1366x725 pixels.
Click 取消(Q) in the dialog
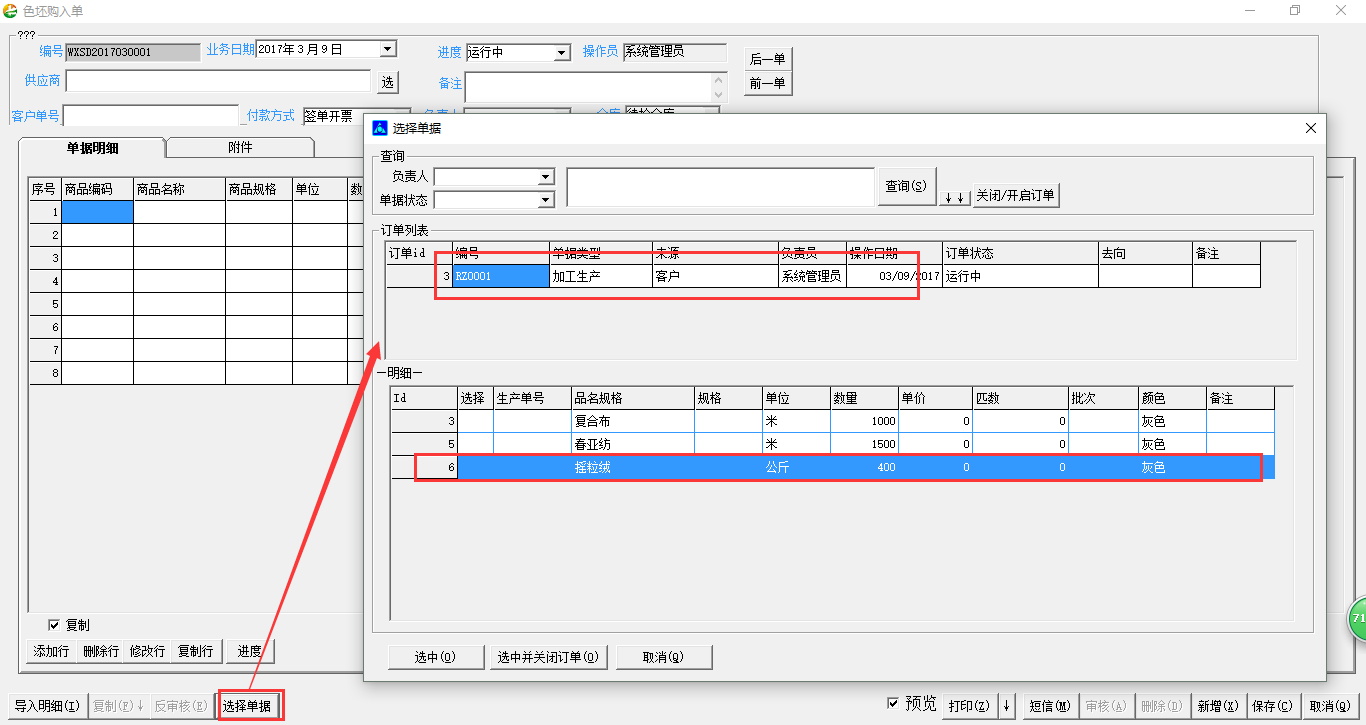[663, 657]
